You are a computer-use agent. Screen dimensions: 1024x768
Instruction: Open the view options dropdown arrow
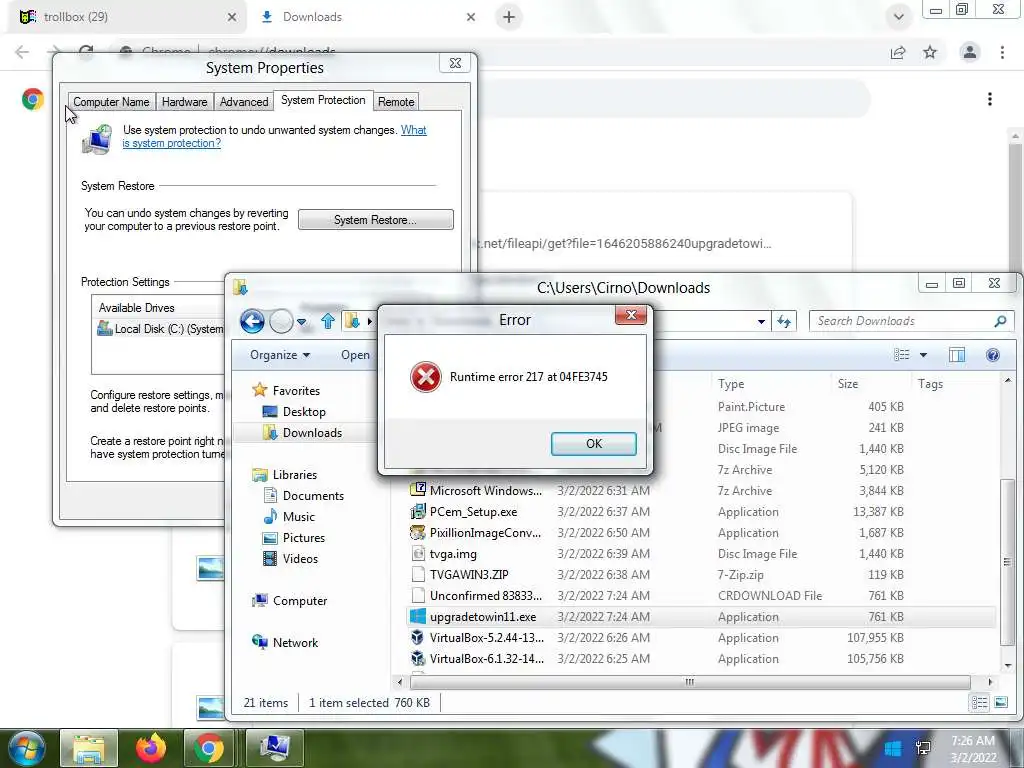tap(923, 355)
